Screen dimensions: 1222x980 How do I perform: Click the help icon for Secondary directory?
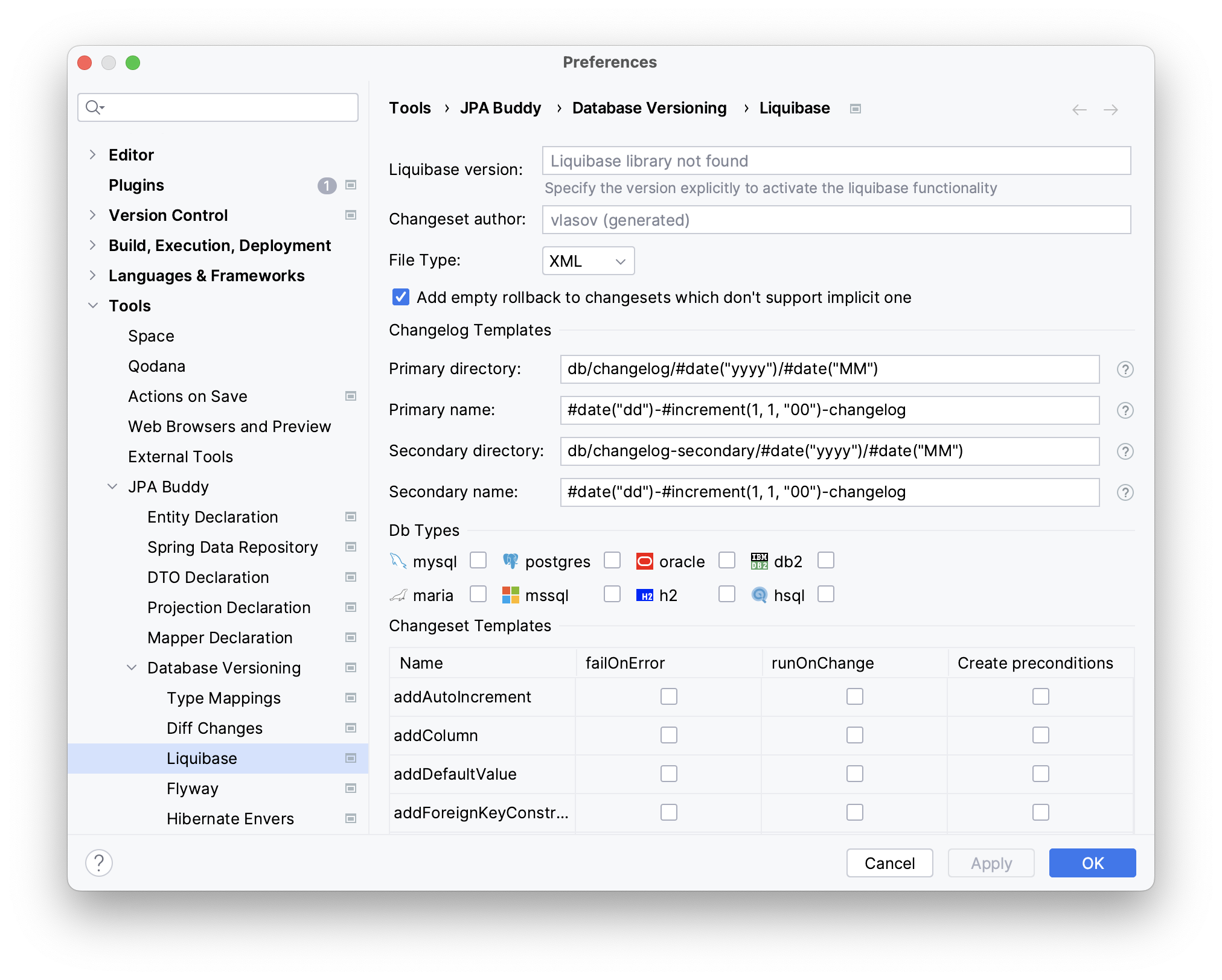1125,451
